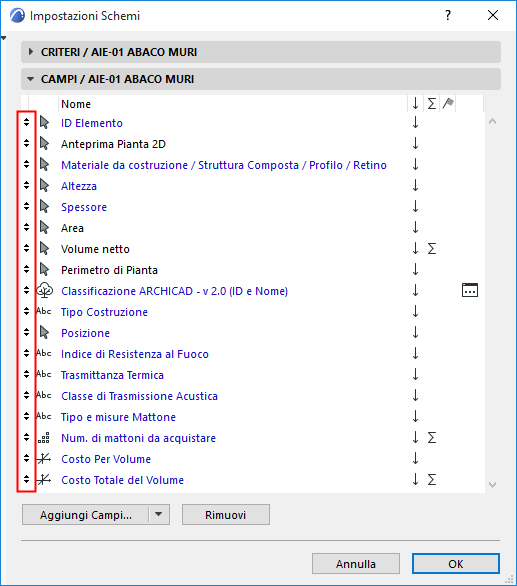517x586 pixels.
Task: Select the Area field
Action: click(73, 228)
